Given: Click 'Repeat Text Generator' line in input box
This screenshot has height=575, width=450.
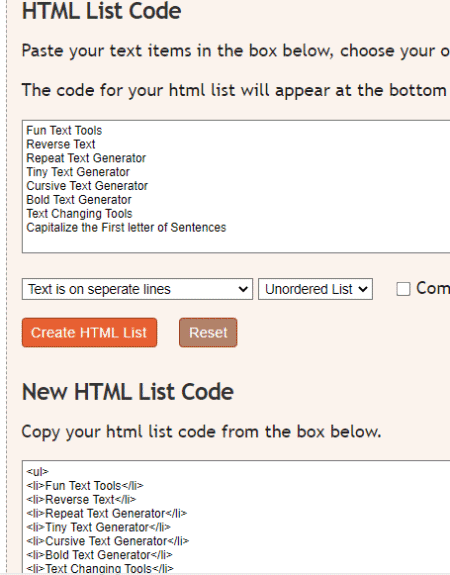Looking at the screenshot, I should point(86,158).
